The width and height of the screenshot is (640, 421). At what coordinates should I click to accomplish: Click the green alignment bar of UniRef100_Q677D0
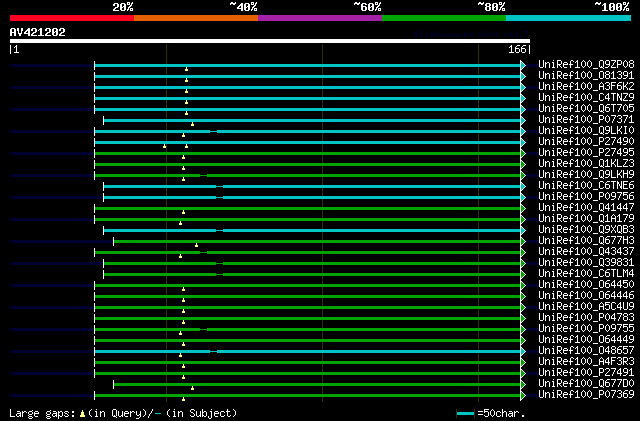(x=317, y=385)
